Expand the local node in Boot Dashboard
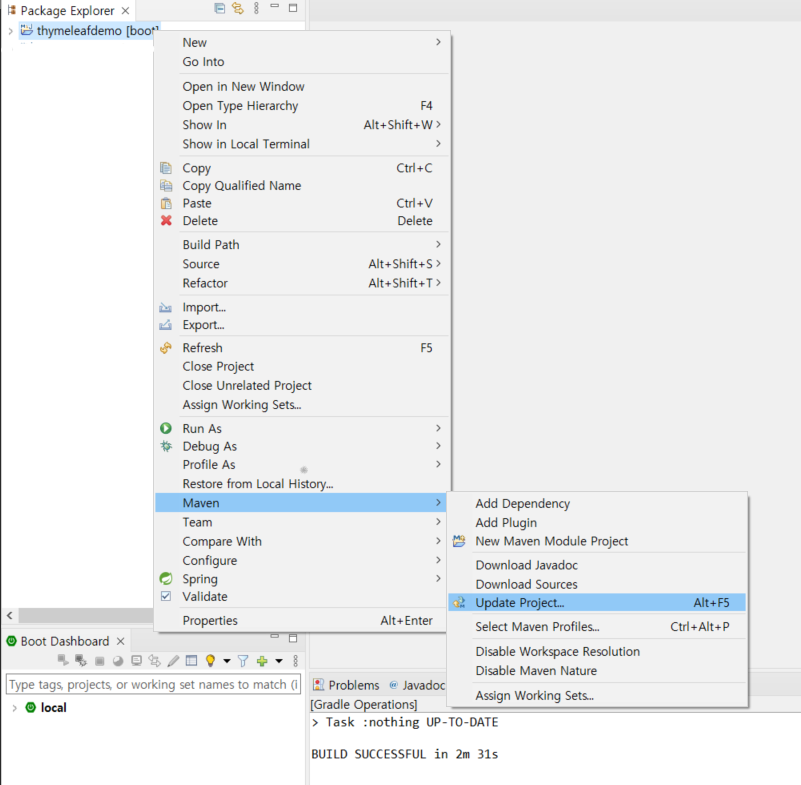 [x=14, y=707]
